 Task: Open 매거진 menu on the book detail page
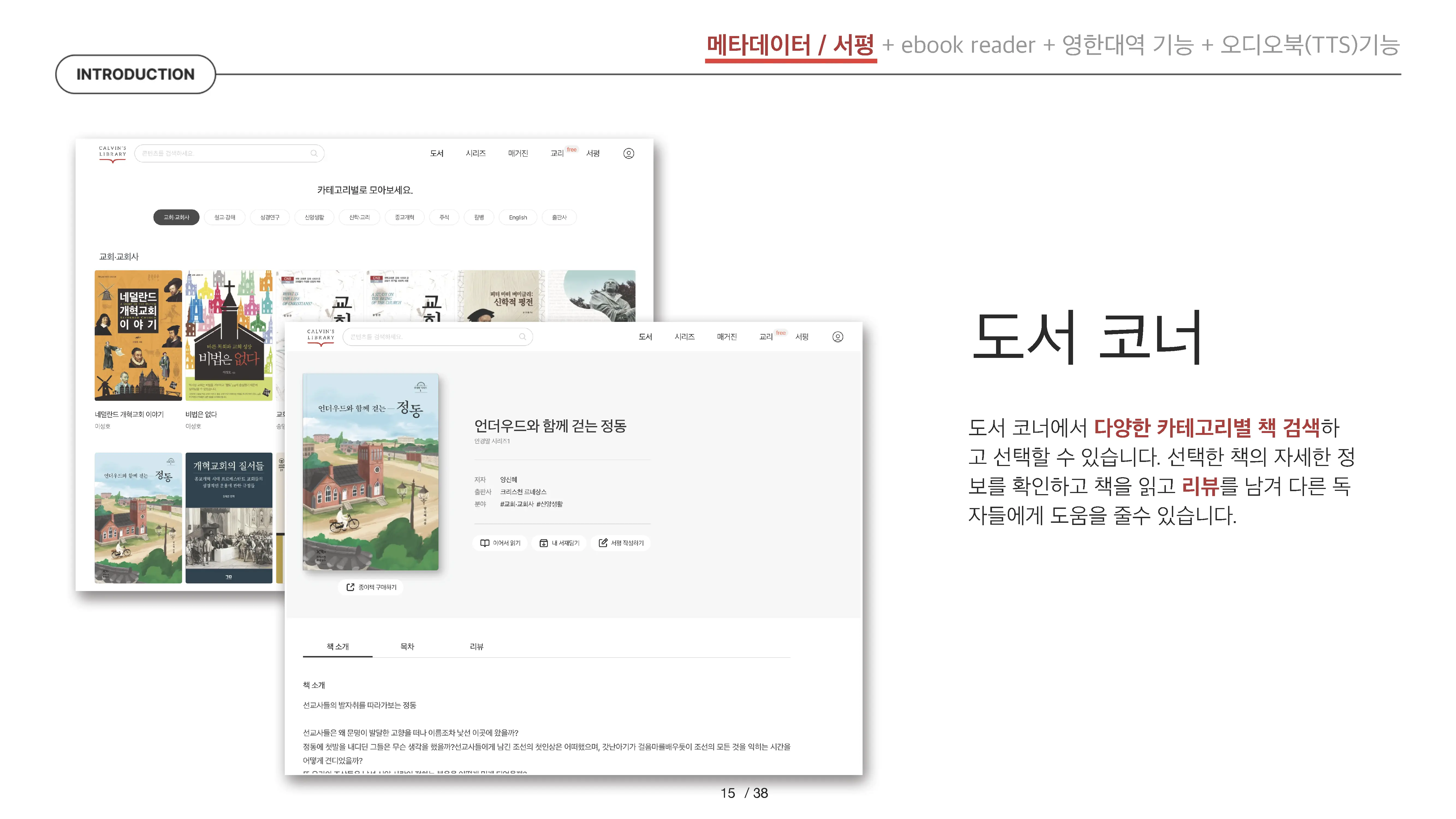(x=726, y=336)
